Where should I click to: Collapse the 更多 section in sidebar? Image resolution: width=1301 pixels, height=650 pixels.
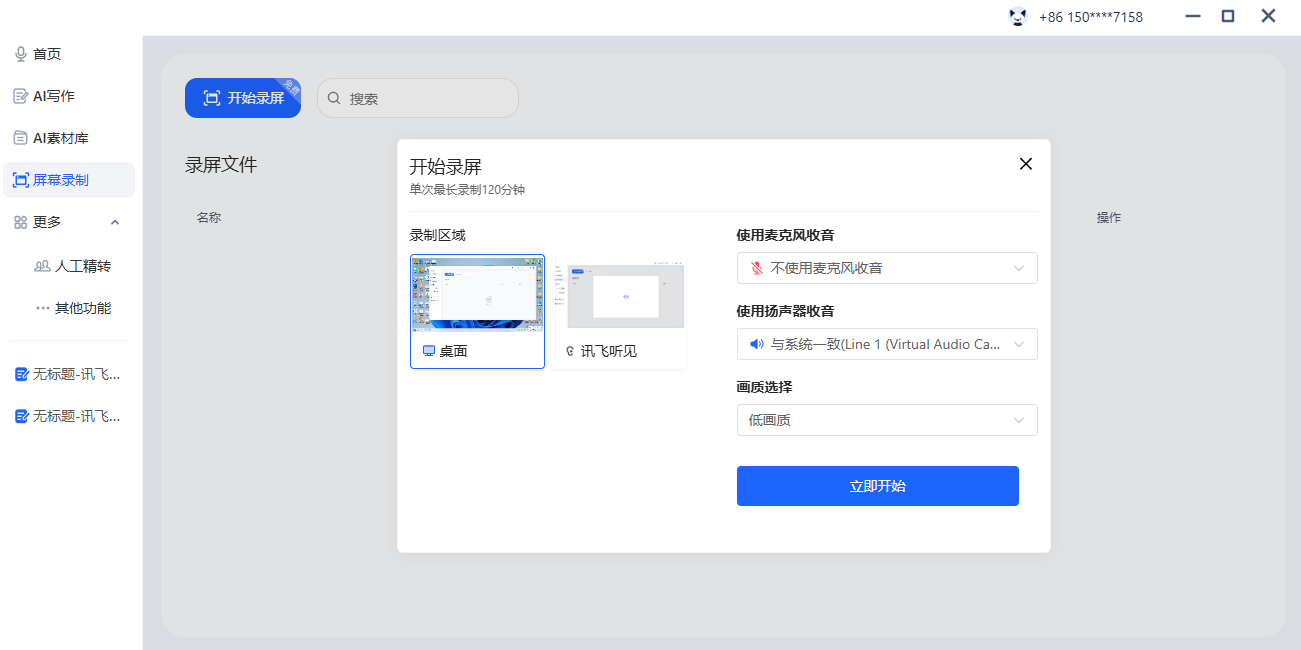(114, 222)
